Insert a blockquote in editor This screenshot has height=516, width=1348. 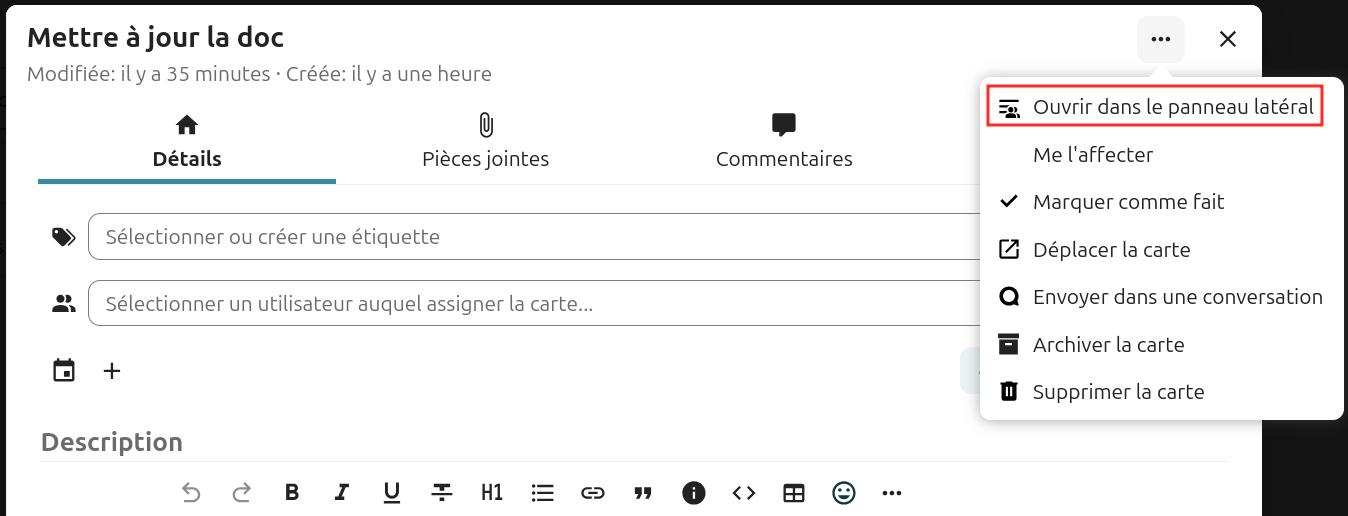tap(643, 492)
